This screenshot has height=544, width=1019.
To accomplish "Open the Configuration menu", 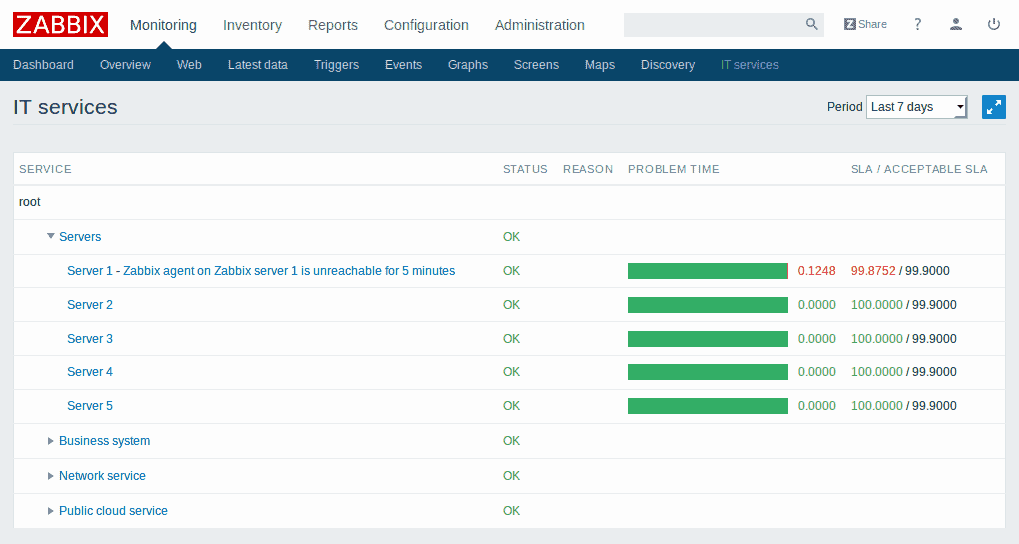I will (426, 25).
